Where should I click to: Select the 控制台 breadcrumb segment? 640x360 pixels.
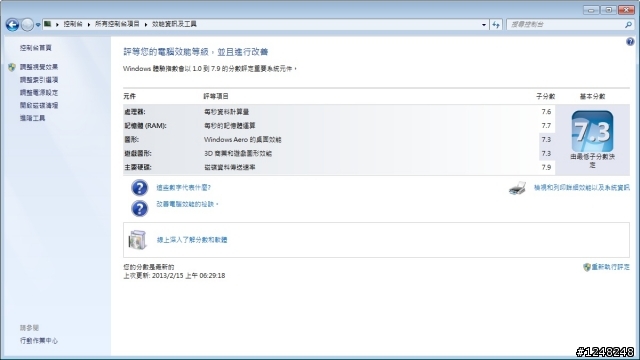(73, 24)
